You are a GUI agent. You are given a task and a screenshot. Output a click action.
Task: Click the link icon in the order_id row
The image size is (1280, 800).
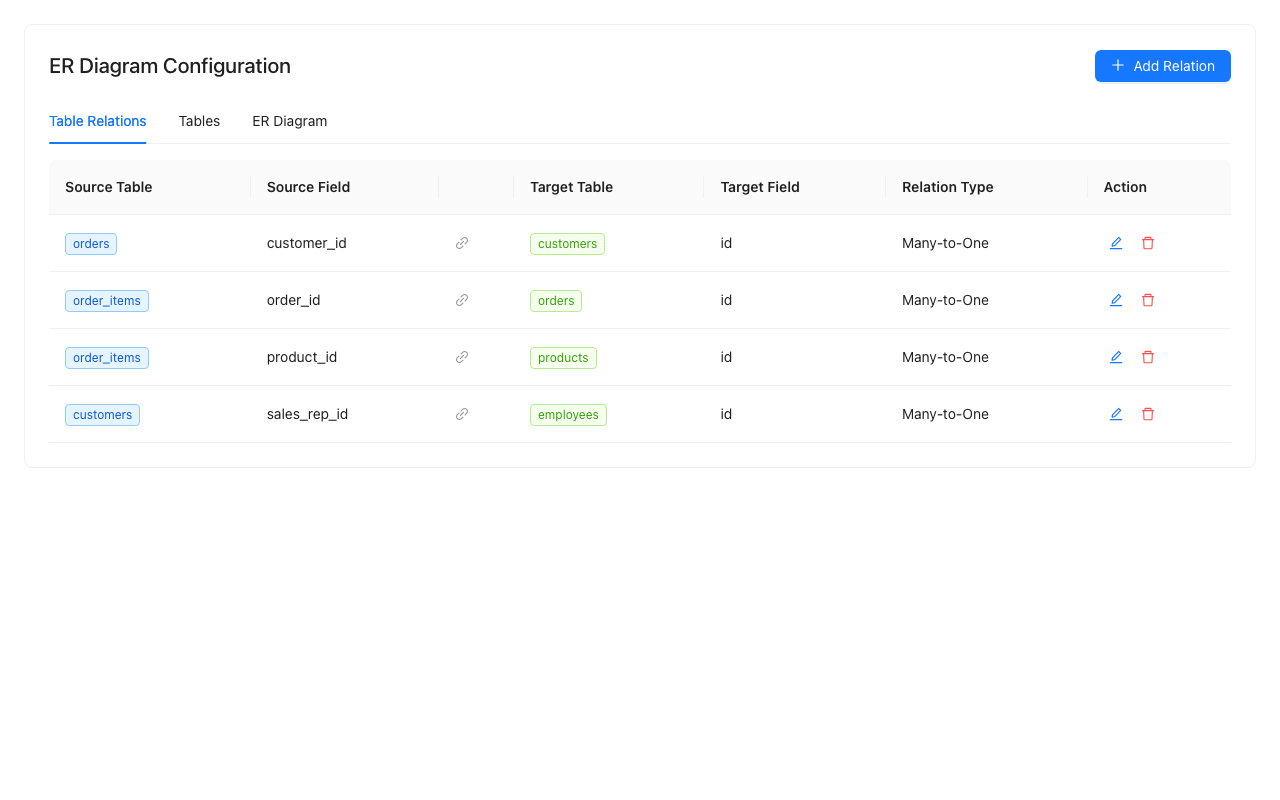tap(461, 300)
